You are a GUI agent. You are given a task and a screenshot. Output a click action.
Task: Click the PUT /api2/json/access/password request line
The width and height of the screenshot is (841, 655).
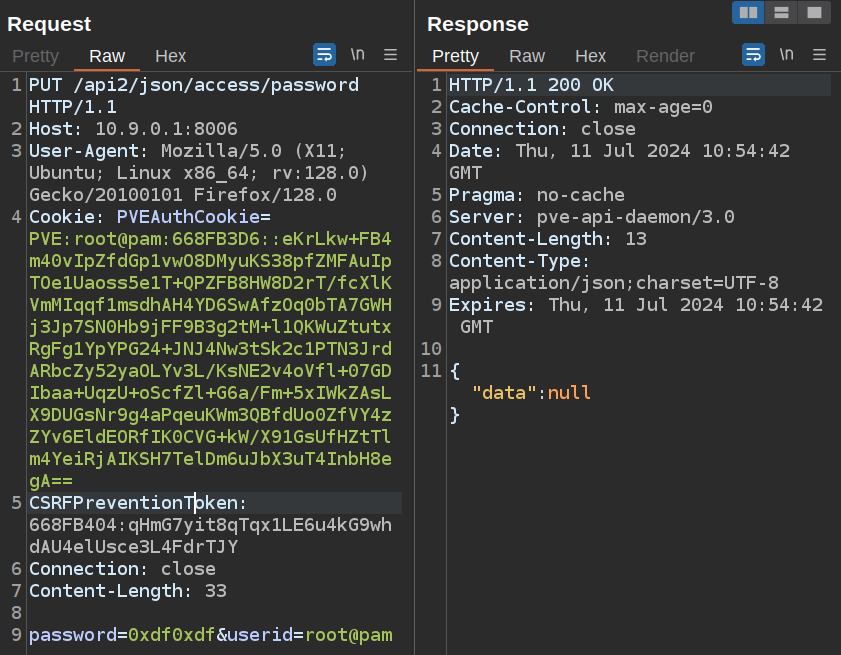(x=194, y=85)
